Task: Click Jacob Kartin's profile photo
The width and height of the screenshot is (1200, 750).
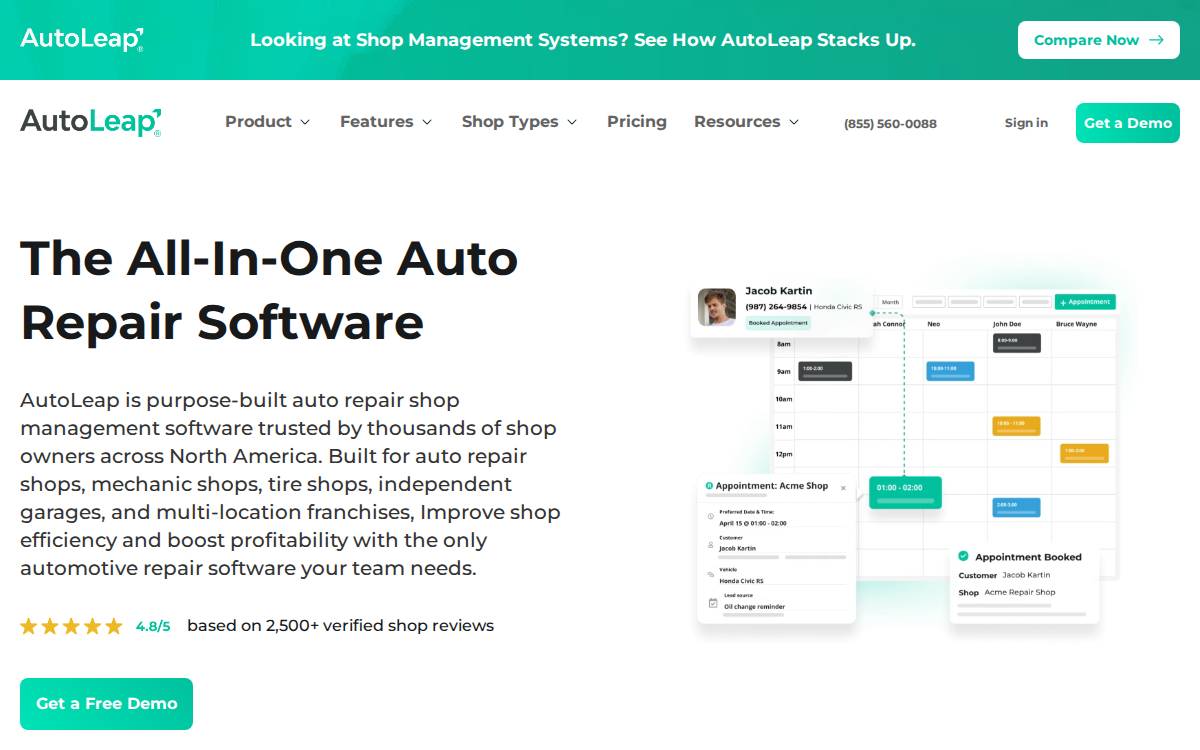Action: [x=717, y=308]
